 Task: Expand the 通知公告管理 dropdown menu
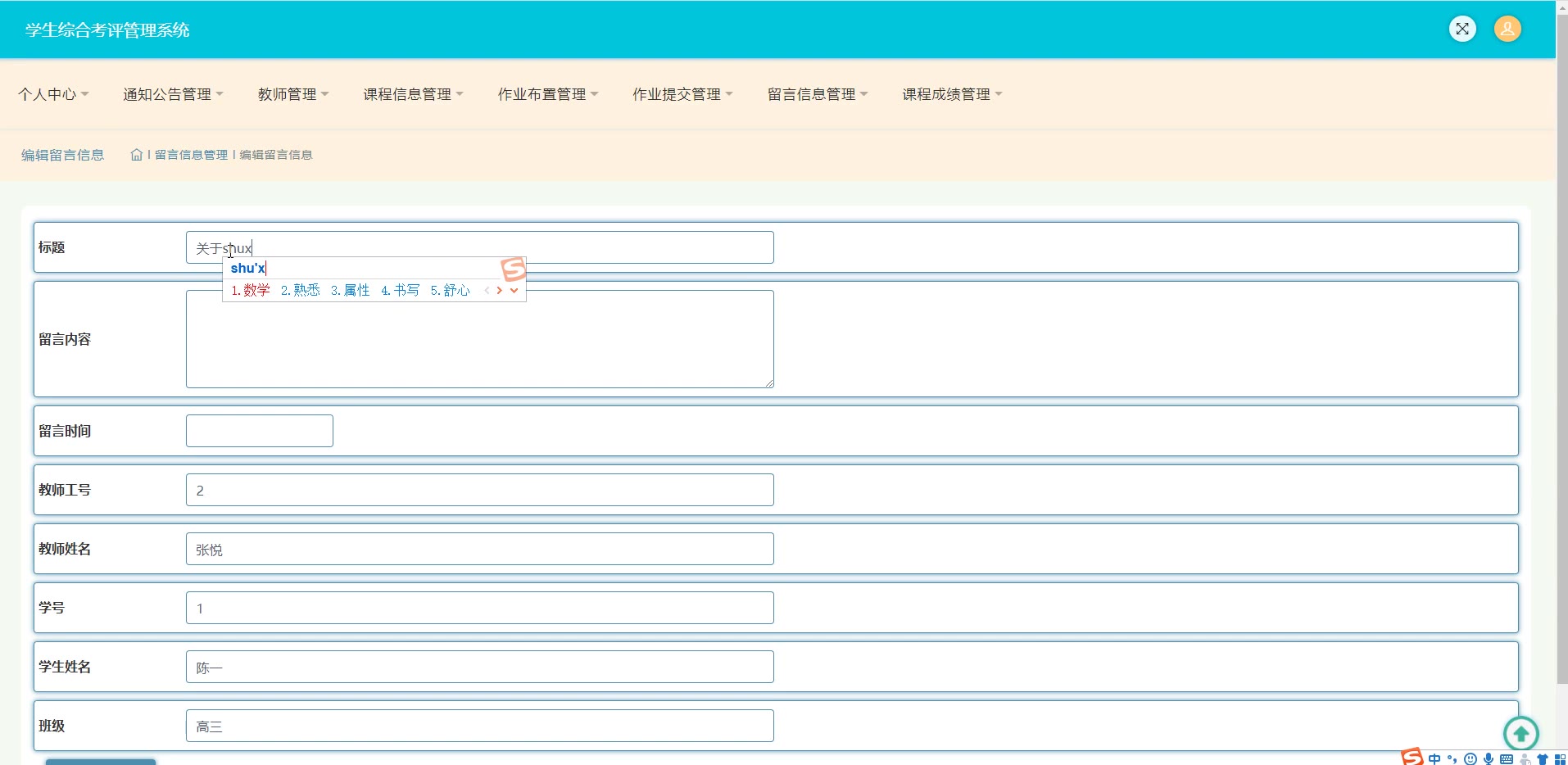(x=173, y=94)
